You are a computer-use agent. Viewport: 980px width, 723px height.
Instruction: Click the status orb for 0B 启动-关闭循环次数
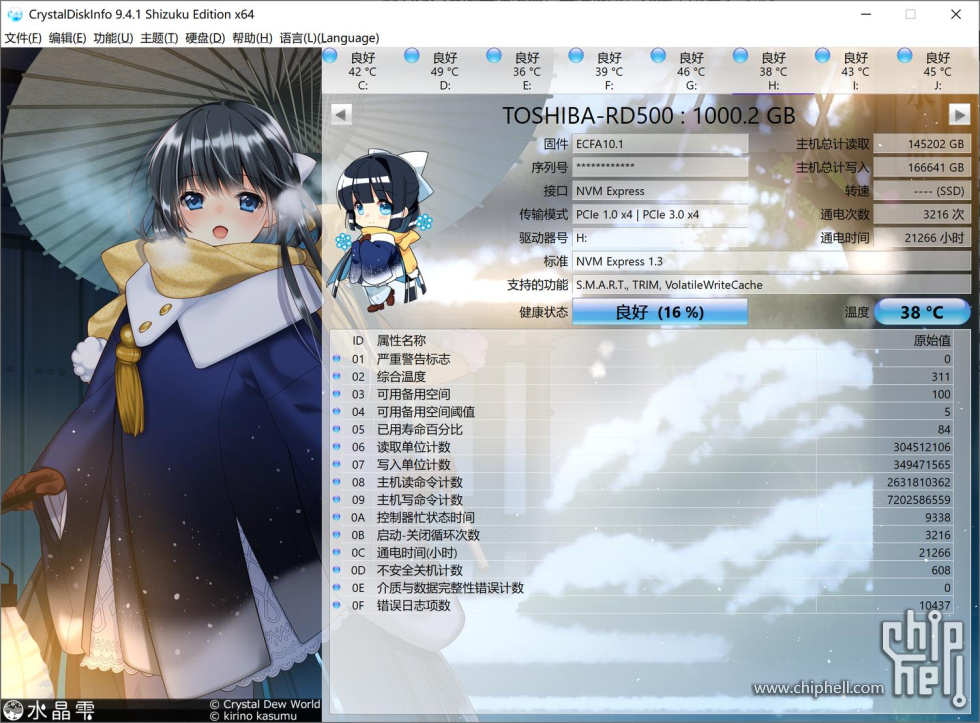(x=337, y=534)
